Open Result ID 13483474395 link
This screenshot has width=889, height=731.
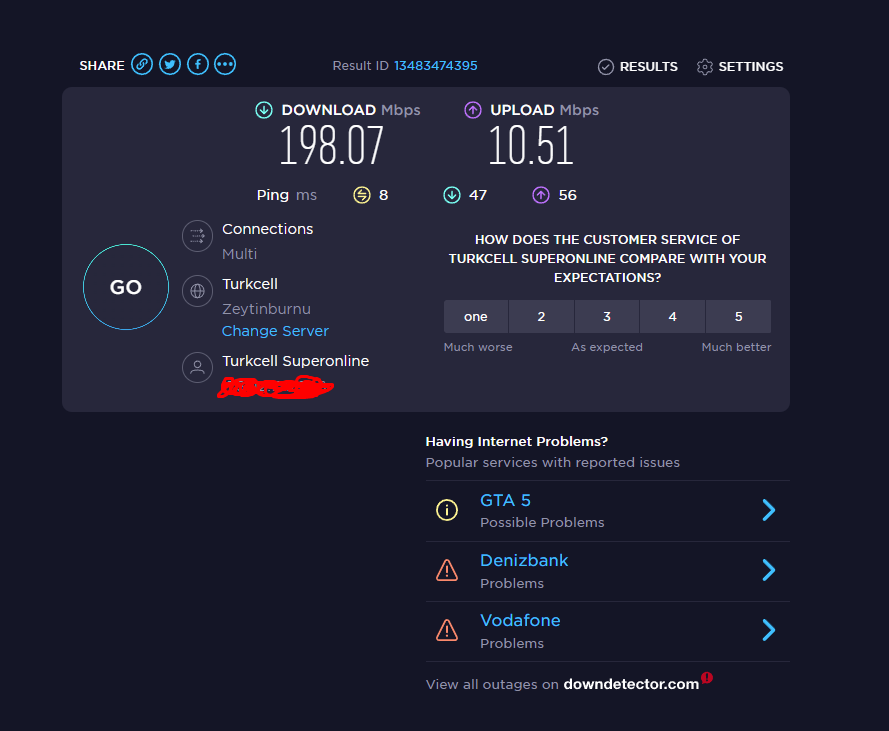[435, 66]
